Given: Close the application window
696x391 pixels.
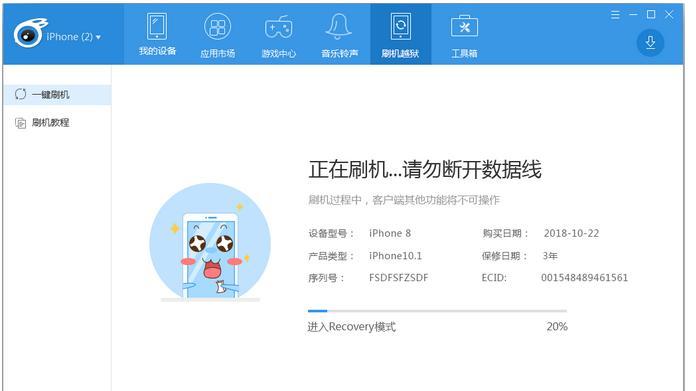Looking at the screenshot, I should 669,15.
